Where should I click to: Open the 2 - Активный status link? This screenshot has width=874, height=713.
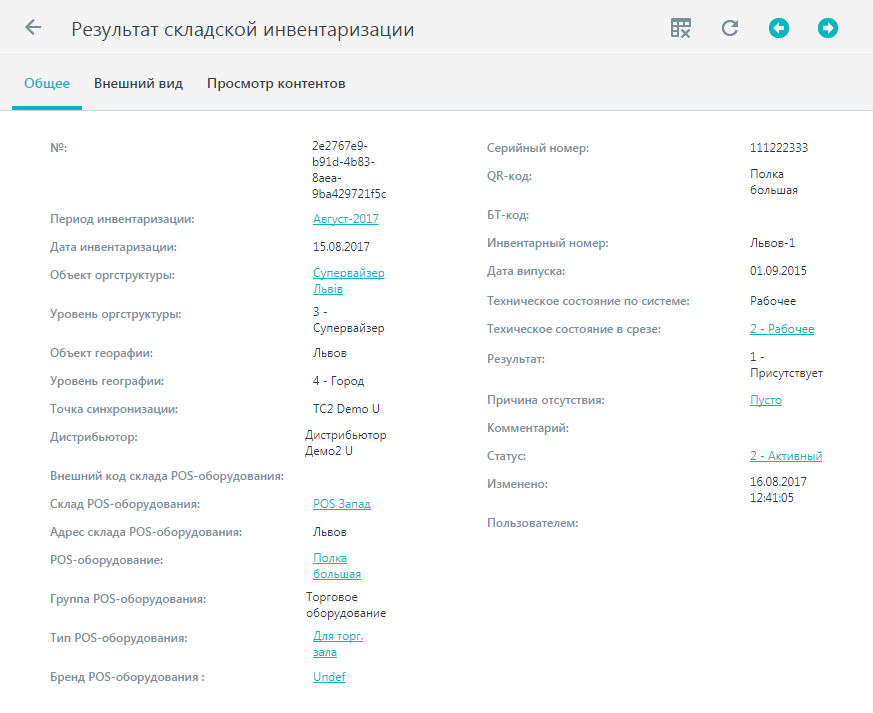click(785, 456)
